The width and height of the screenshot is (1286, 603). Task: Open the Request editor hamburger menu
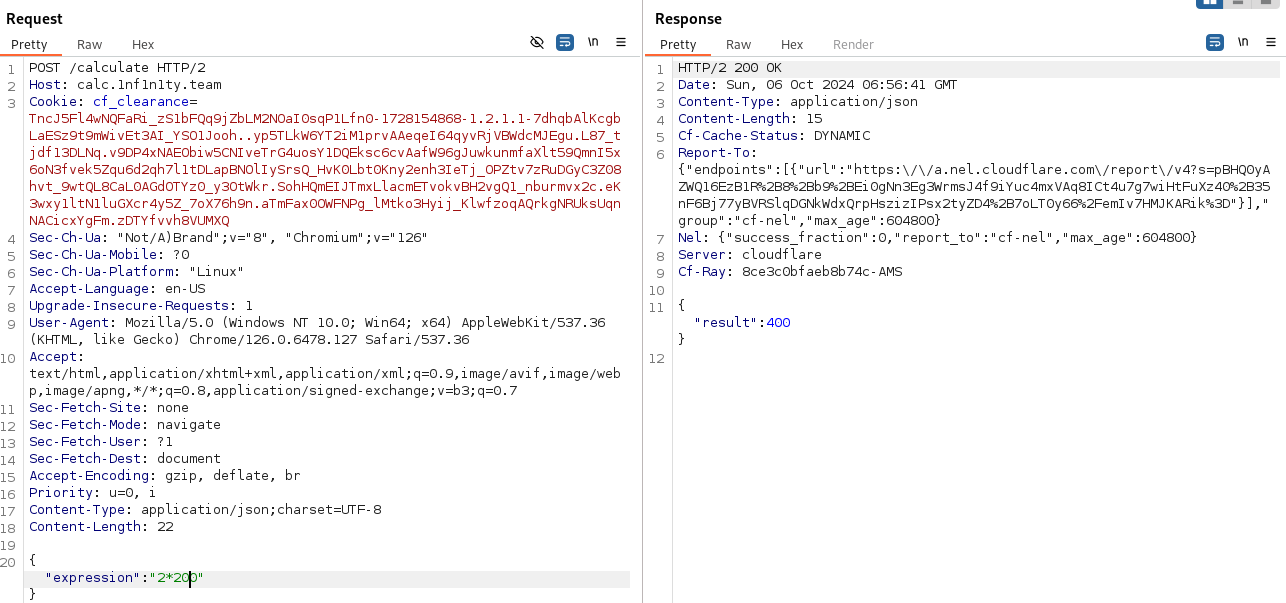click(x=621, y=42)
